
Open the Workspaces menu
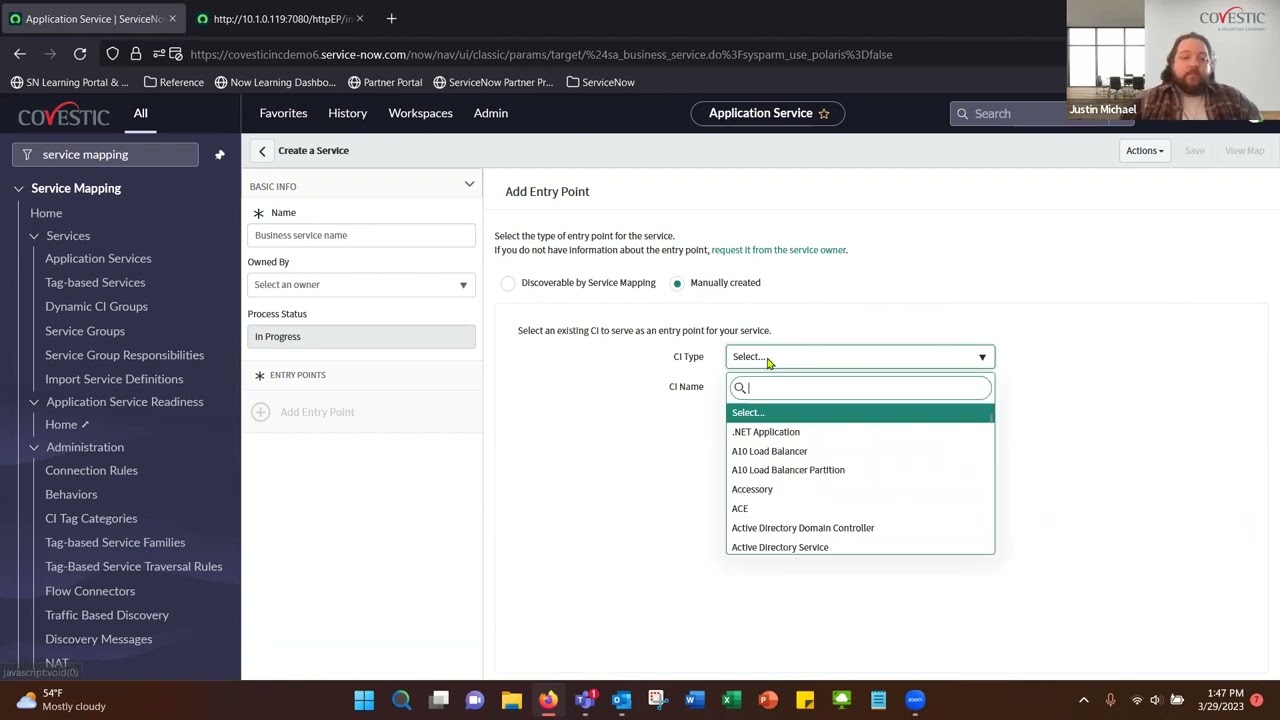point(420,113)
